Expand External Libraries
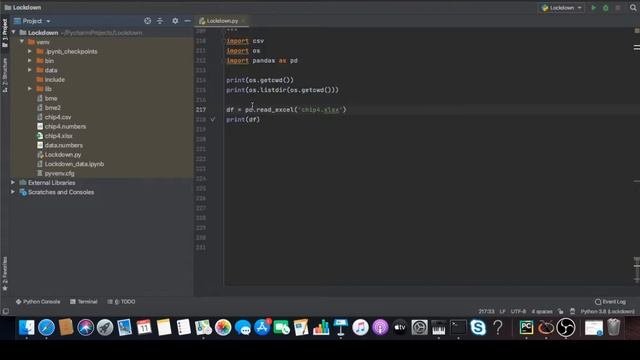 [x=13, y=182]
